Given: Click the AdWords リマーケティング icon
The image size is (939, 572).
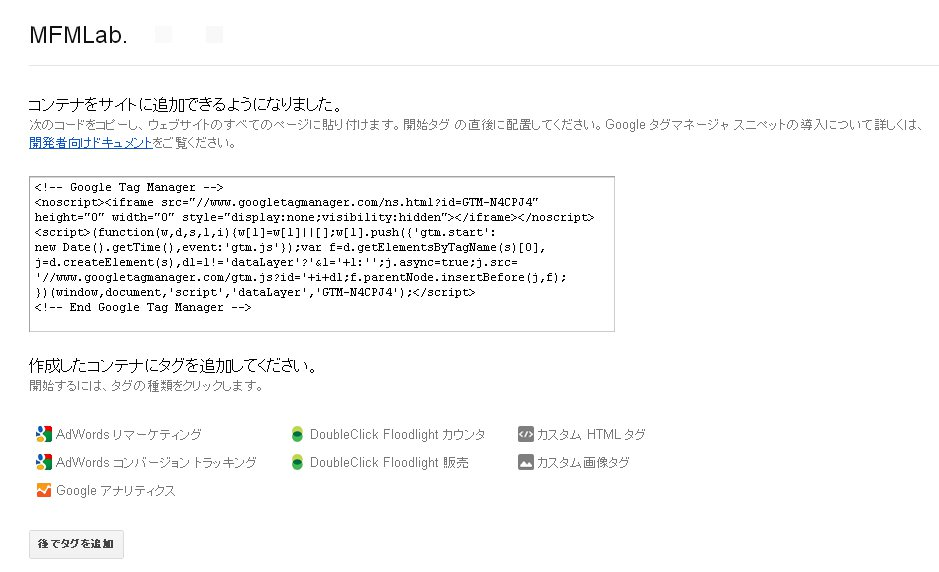Looking at the screenshot, I should (x=44, y=434).
